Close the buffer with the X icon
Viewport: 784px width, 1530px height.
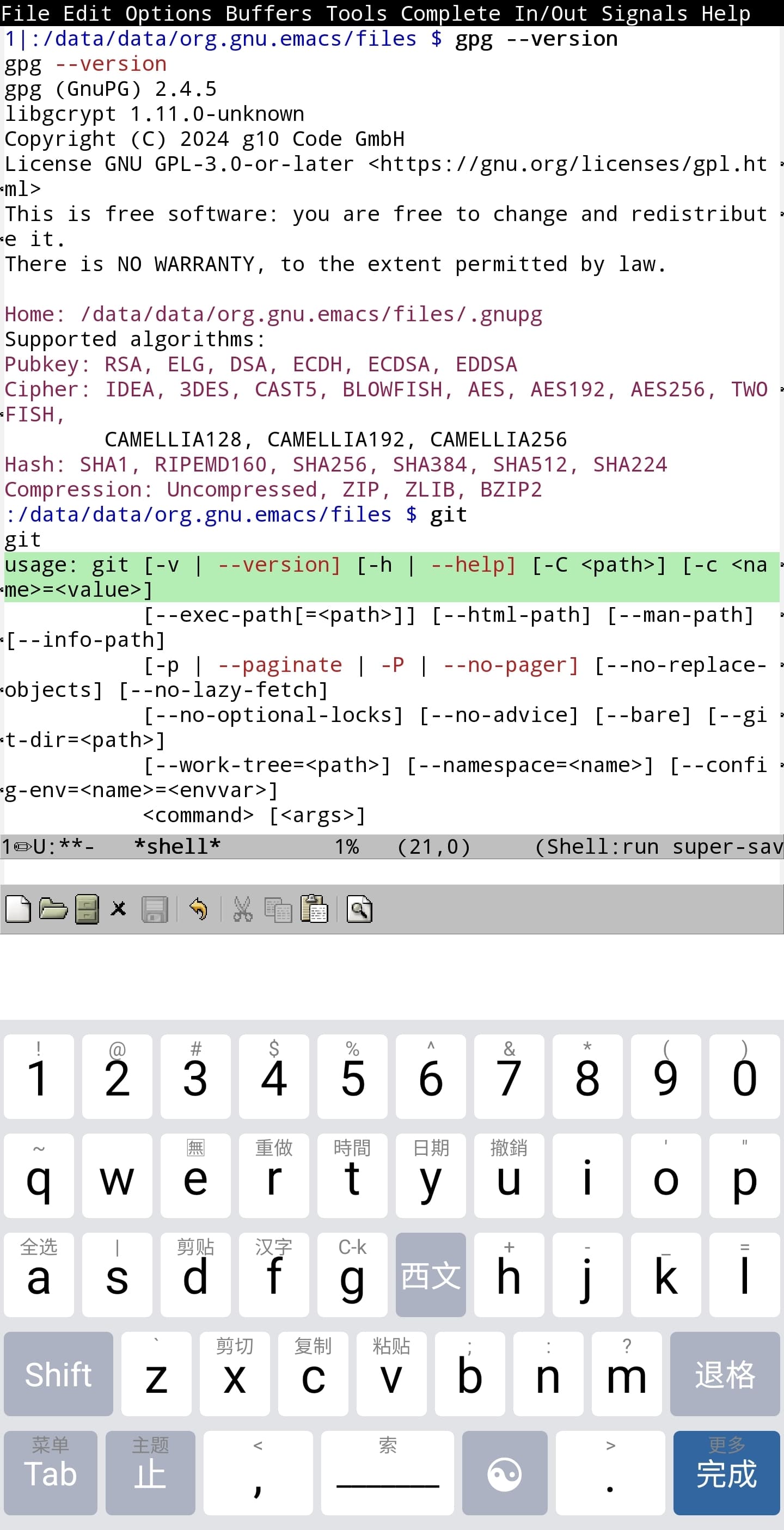119,909
